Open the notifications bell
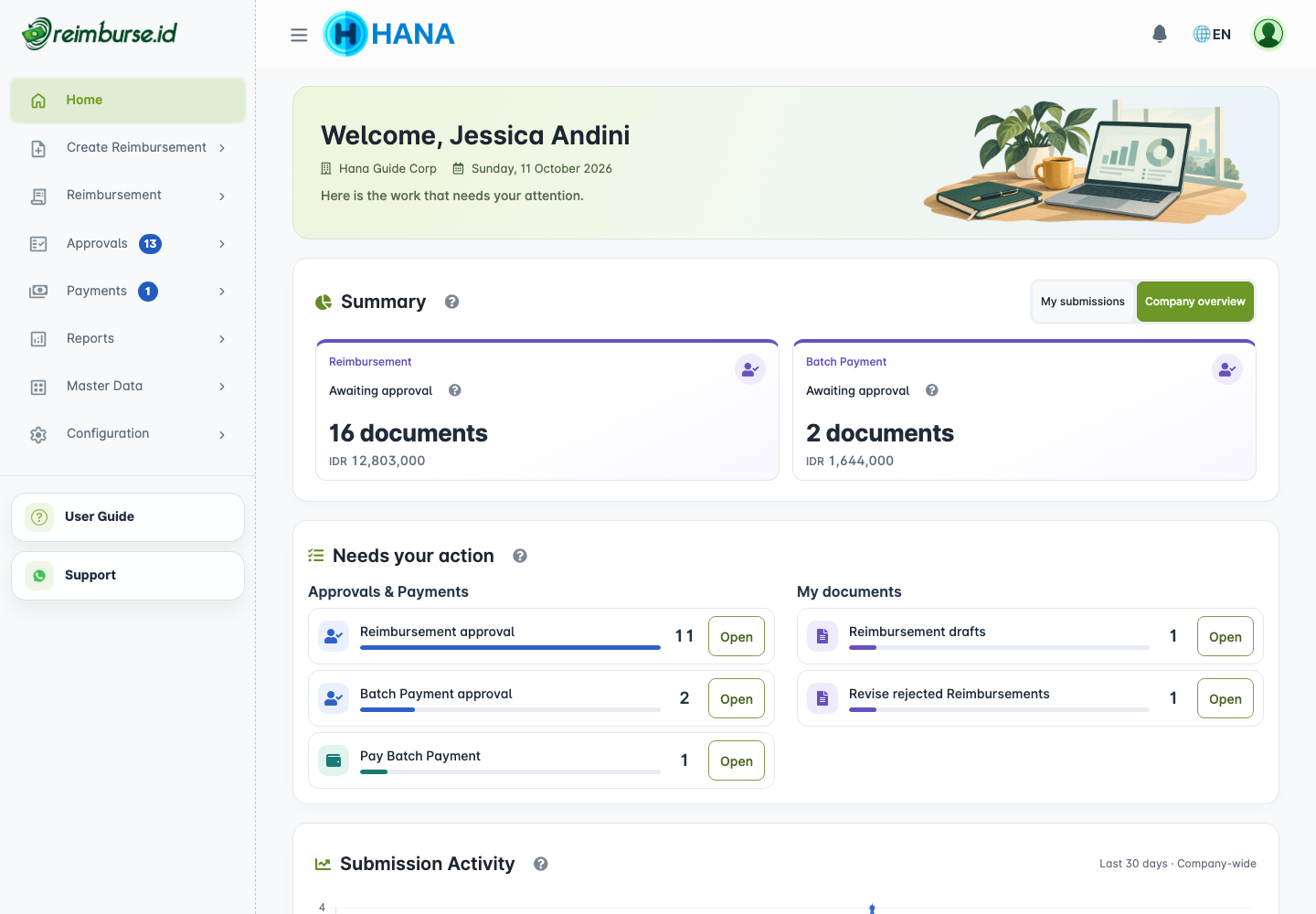 [x=1160, y=34]
